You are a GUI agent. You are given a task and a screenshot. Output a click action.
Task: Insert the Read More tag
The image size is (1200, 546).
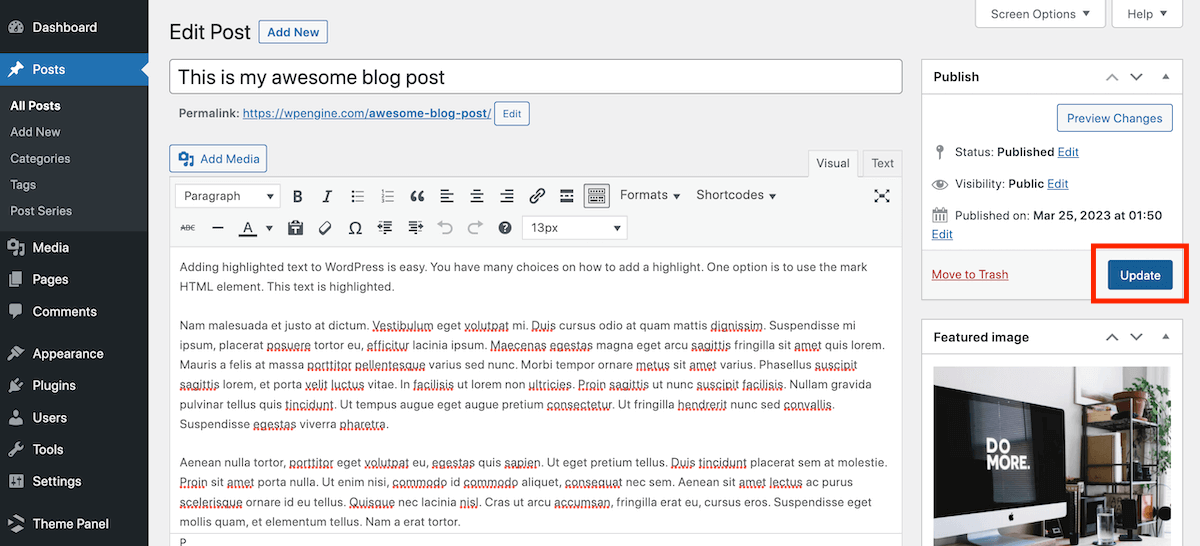click(x=566, y=196)
